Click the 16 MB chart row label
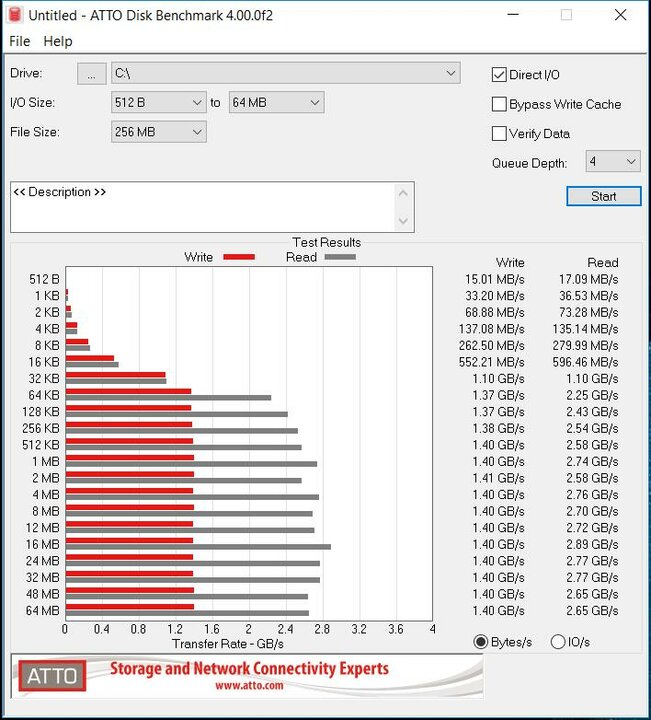This screenshot has height=720, width=651. coord(43,544)
